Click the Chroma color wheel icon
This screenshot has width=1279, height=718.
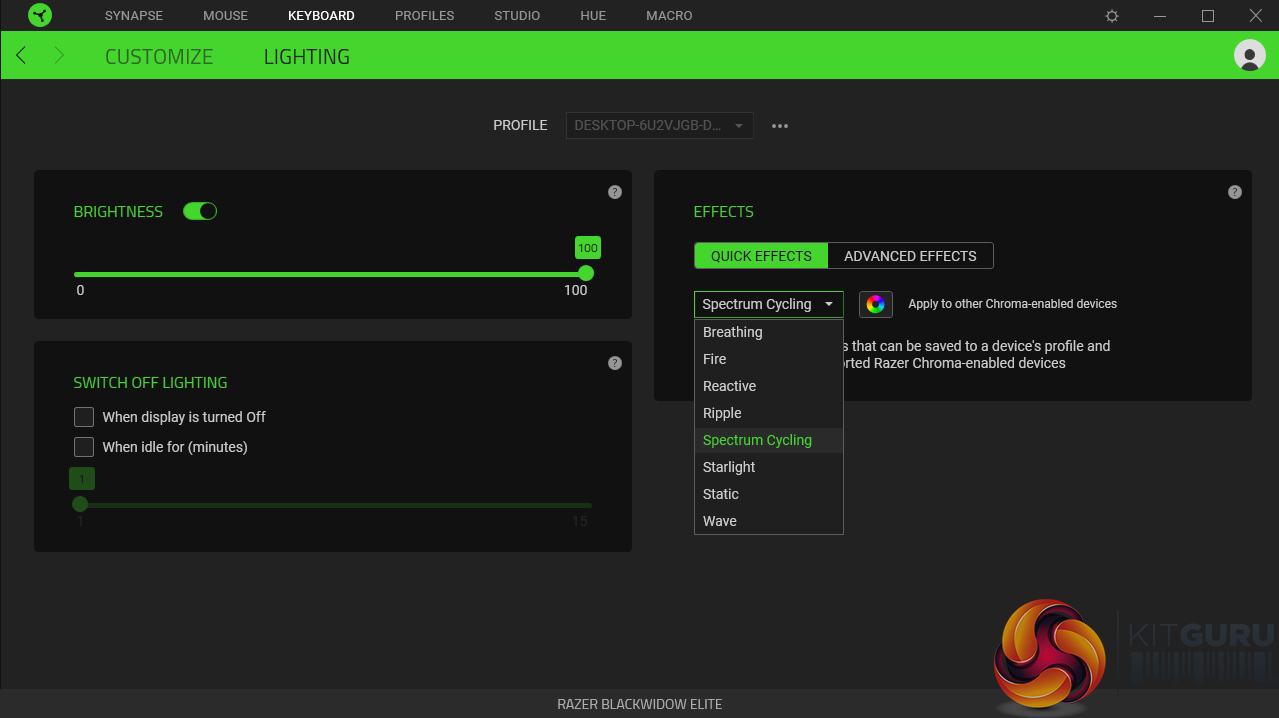click(876, 304)
